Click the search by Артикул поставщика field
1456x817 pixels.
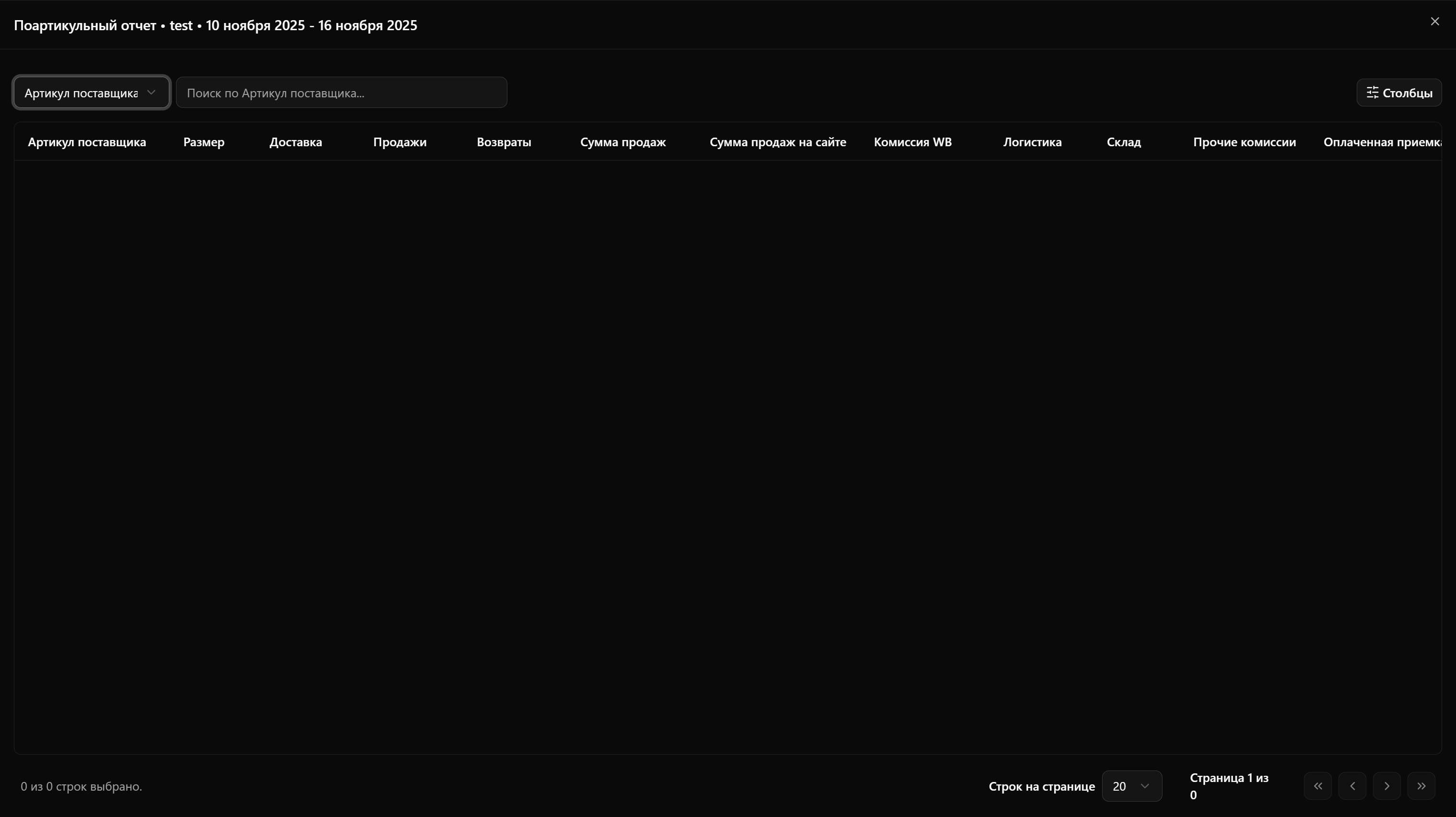(341, 93)
